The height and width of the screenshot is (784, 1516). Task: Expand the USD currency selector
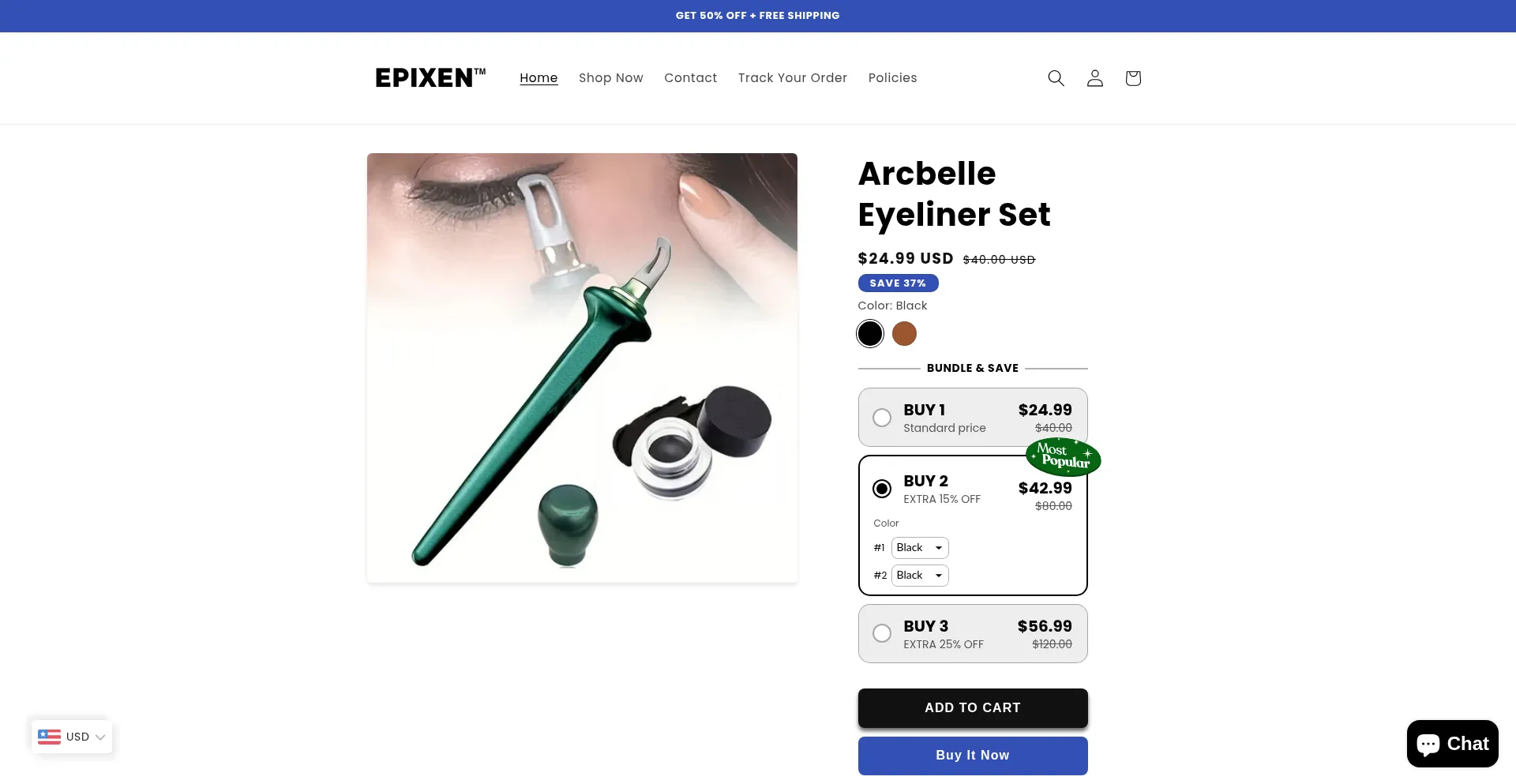(72, 737)
